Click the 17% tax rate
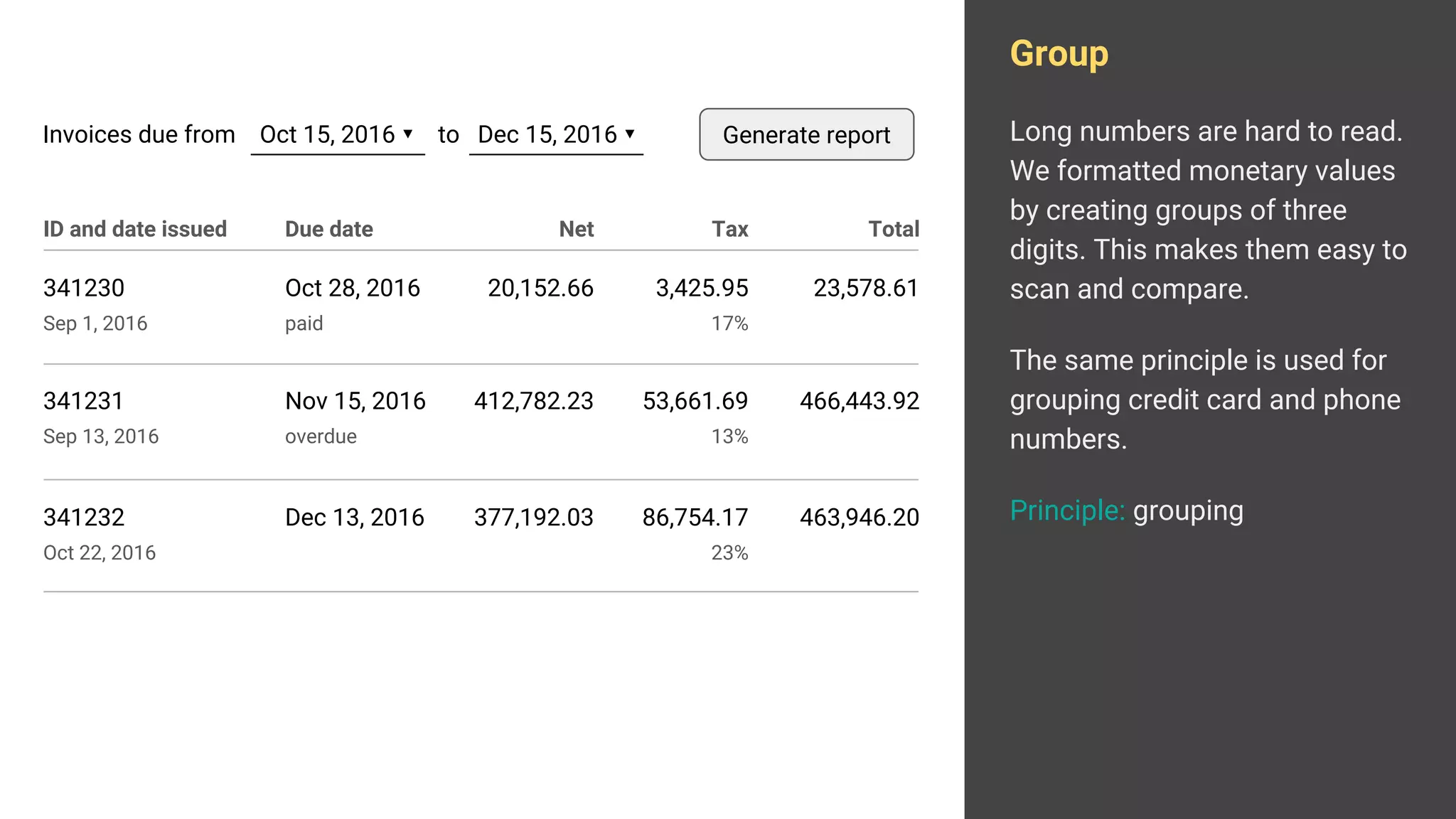The image size is (1456, 819). point(730,323)
